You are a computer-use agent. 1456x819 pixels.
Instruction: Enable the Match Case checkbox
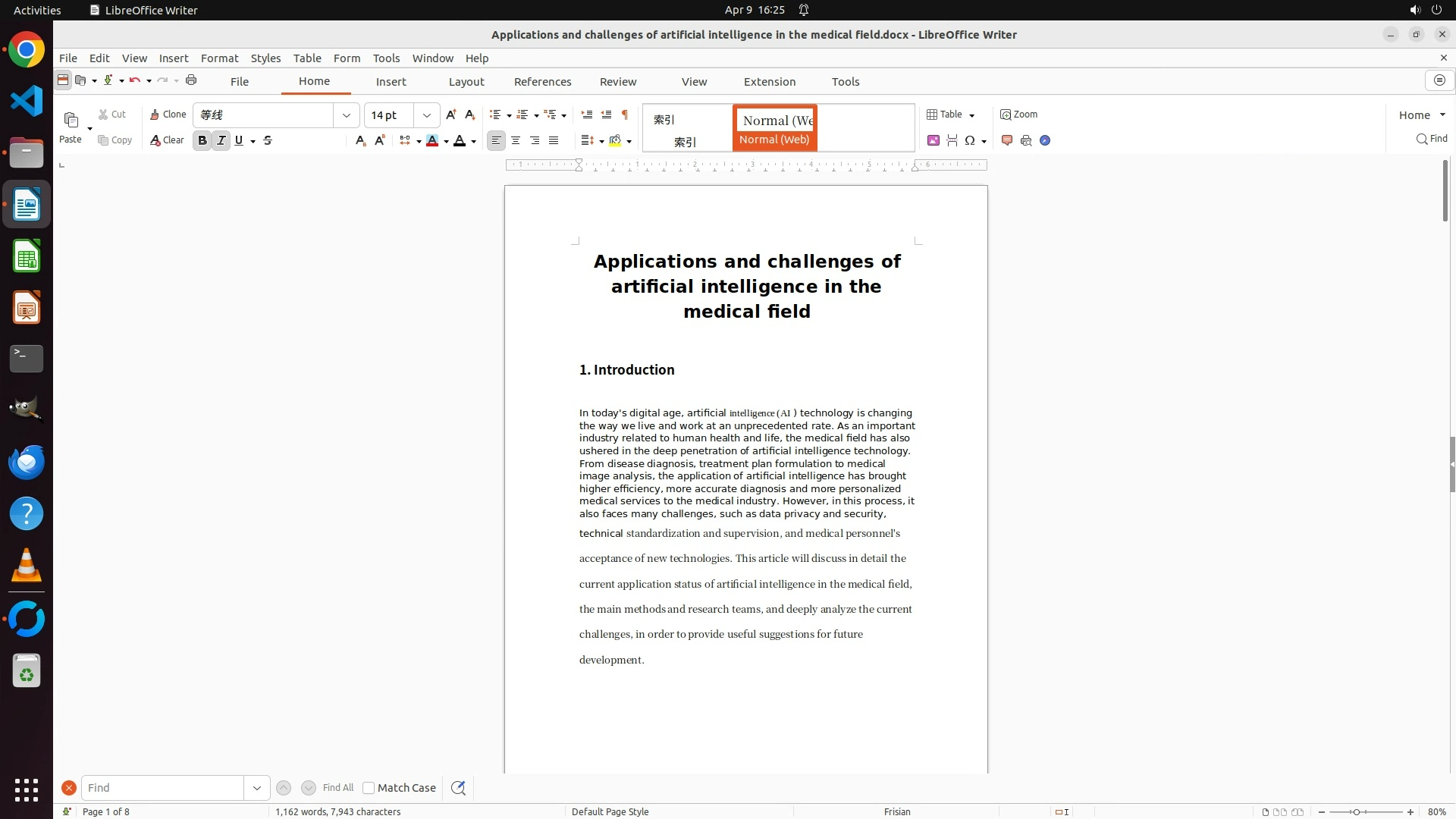point(369,788)
